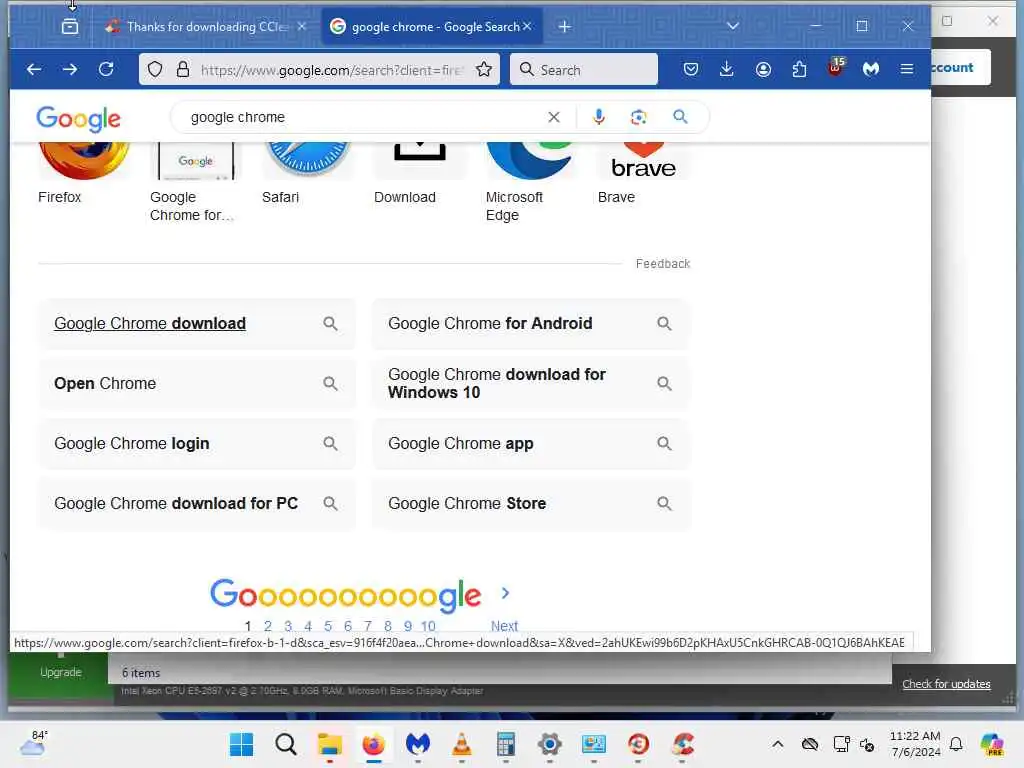Open the Firefox downloads panel
The height and width of the screenshot is (768, 1024).
tap(726, 69)
